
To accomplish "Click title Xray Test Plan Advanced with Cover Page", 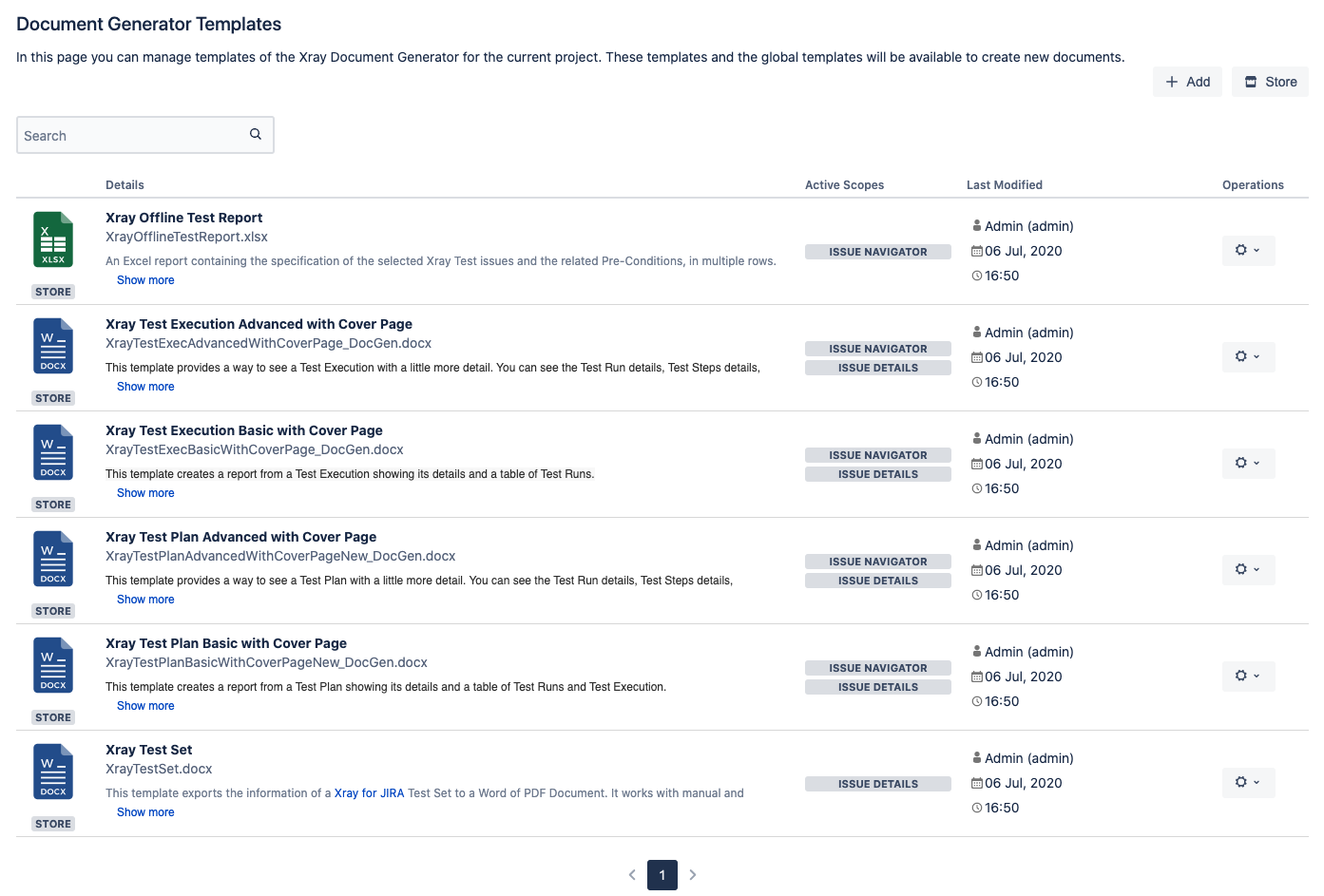I will point(240,537).
